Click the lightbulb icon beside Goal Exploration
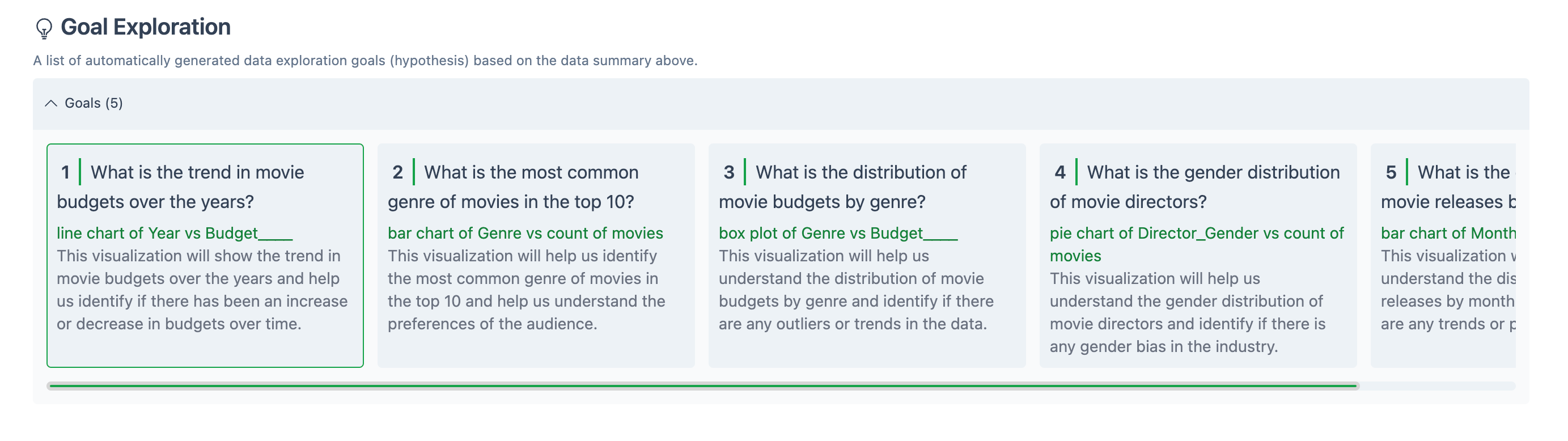1568x441 pixels. (44, 28)
